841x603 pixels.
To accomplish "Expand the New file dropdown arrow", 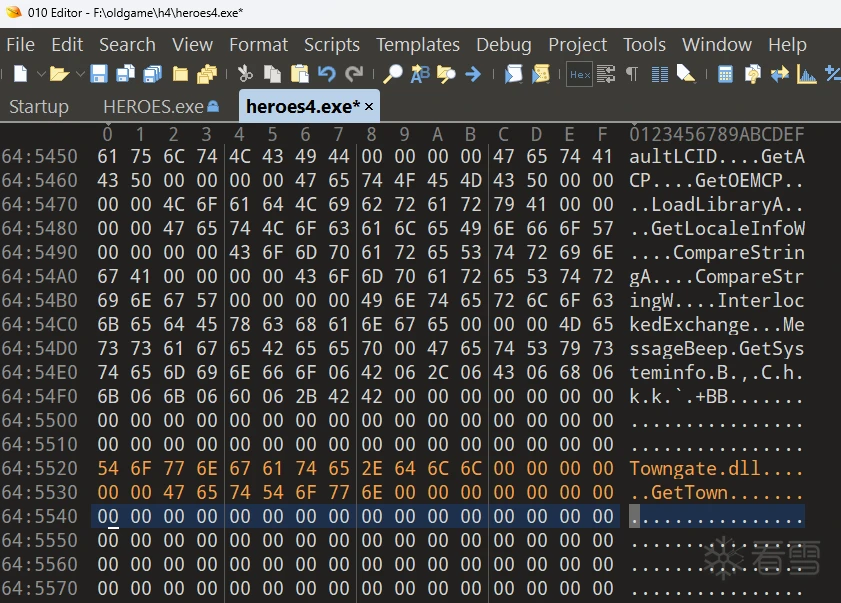I will [x=41, y=73].
